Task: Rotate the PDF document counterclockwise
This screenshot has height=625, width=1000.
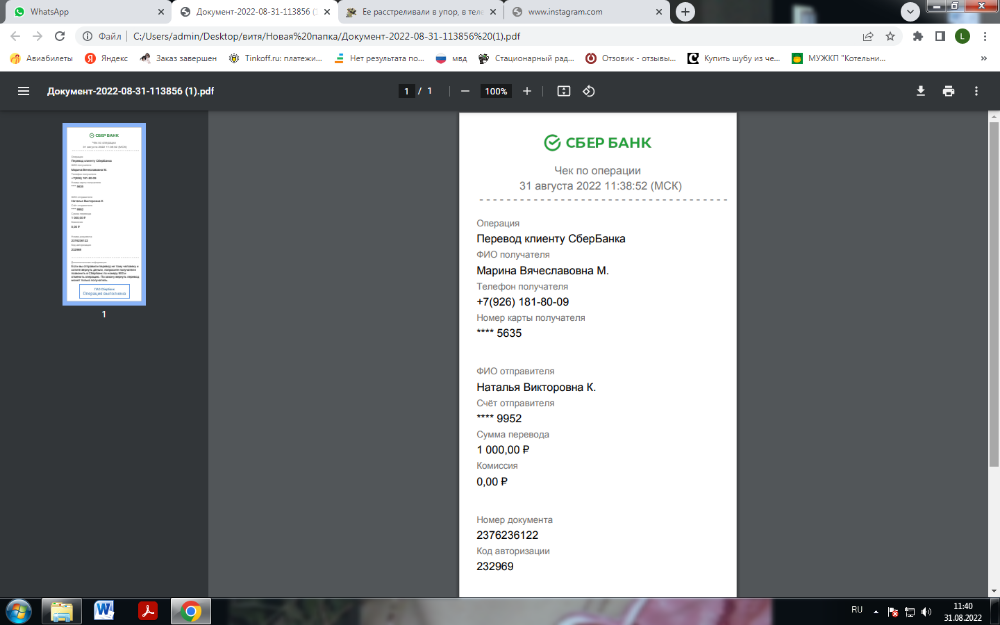Action: tap(589, 91)
